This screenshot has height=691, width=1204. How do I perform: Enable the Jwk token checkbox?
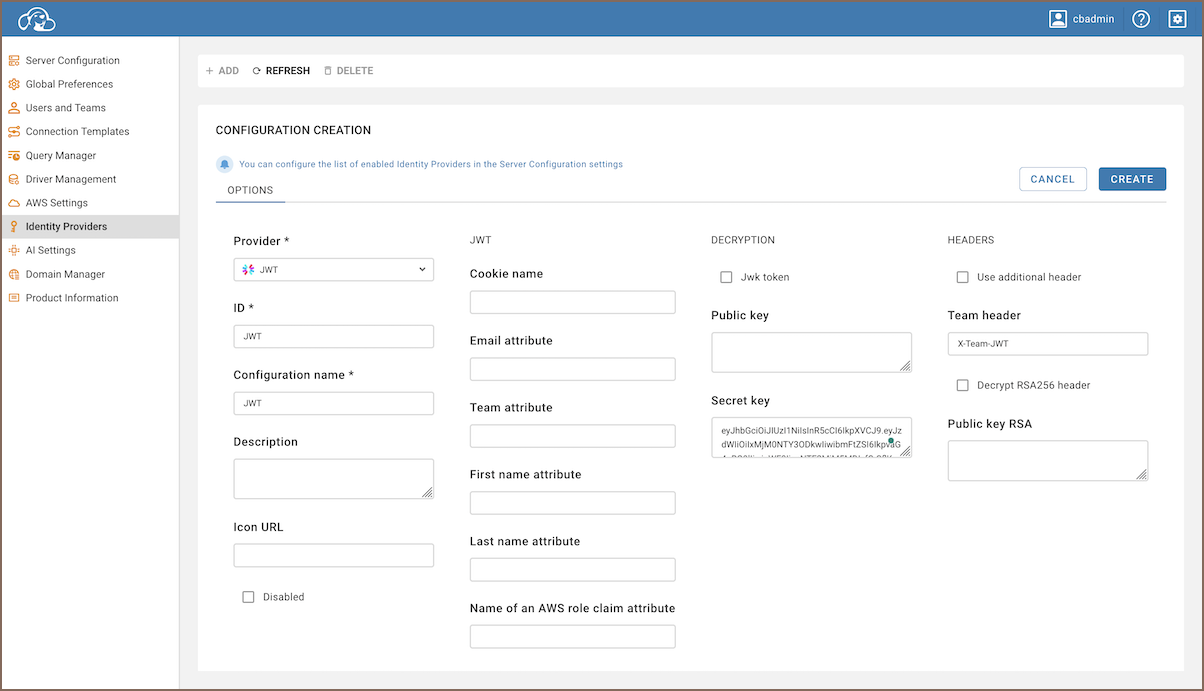(x=726, y=277)
